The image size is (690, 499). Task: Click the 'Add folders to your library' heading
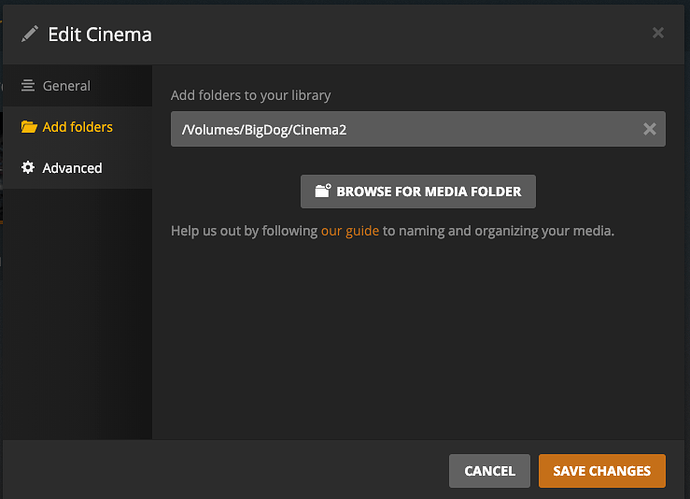click(251, 95)
